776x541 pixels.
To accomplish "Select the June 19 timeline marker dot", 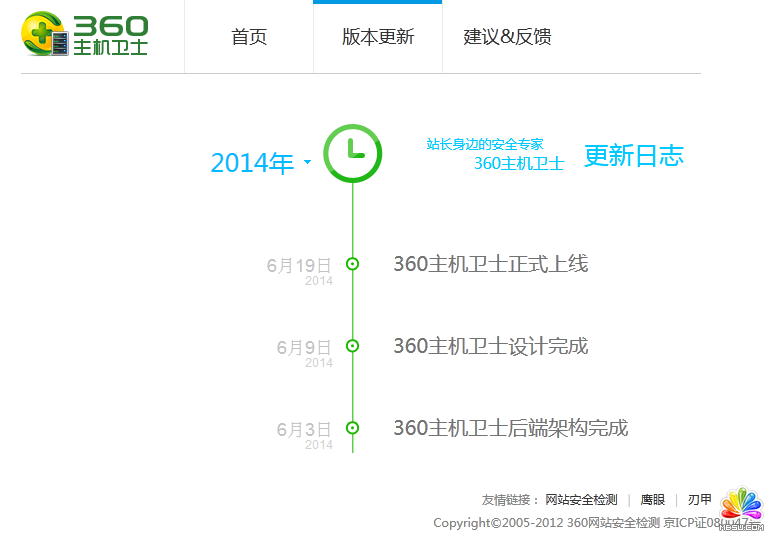I will tap(352, 264).
